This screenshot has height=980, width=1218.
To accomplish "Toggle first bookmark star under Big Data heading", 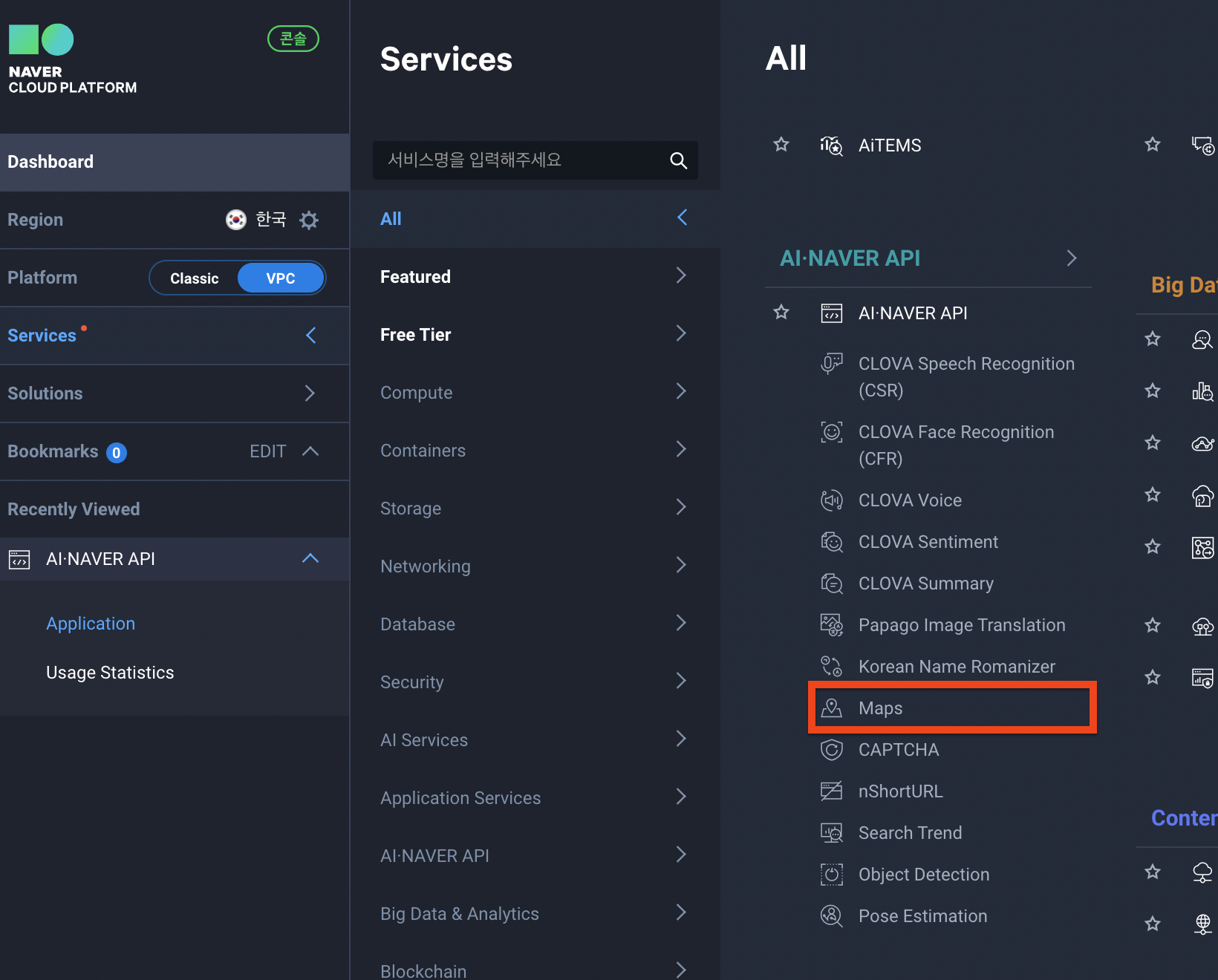I will tap(1153, 339).
